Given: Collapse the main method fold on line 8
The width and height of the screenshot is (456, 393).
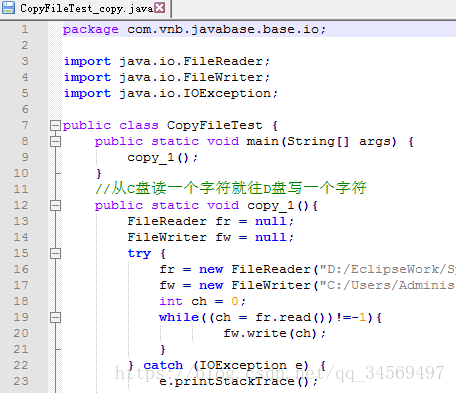Looking at the screenshot, I should [x=55, y=142].
